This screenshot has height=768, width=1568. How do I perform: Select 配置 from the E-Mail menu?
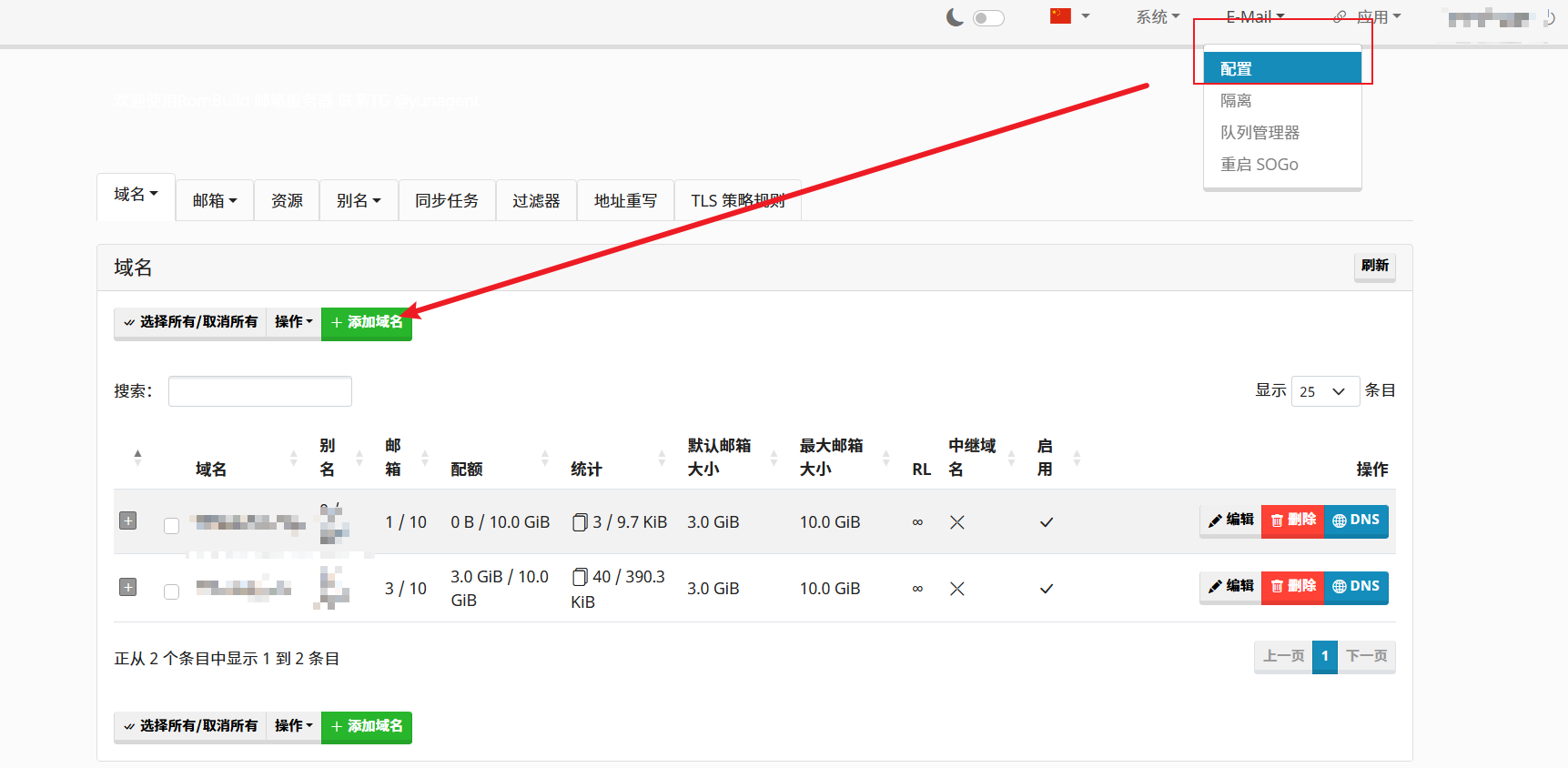[1282, 68]
